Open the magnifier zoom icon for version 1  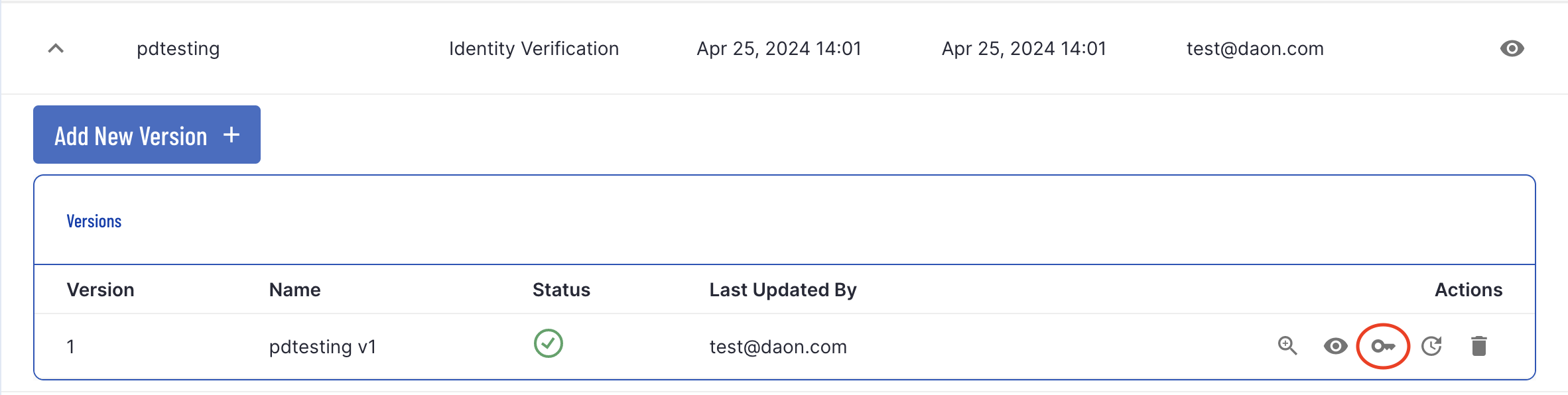click(x=1287, y=346)
